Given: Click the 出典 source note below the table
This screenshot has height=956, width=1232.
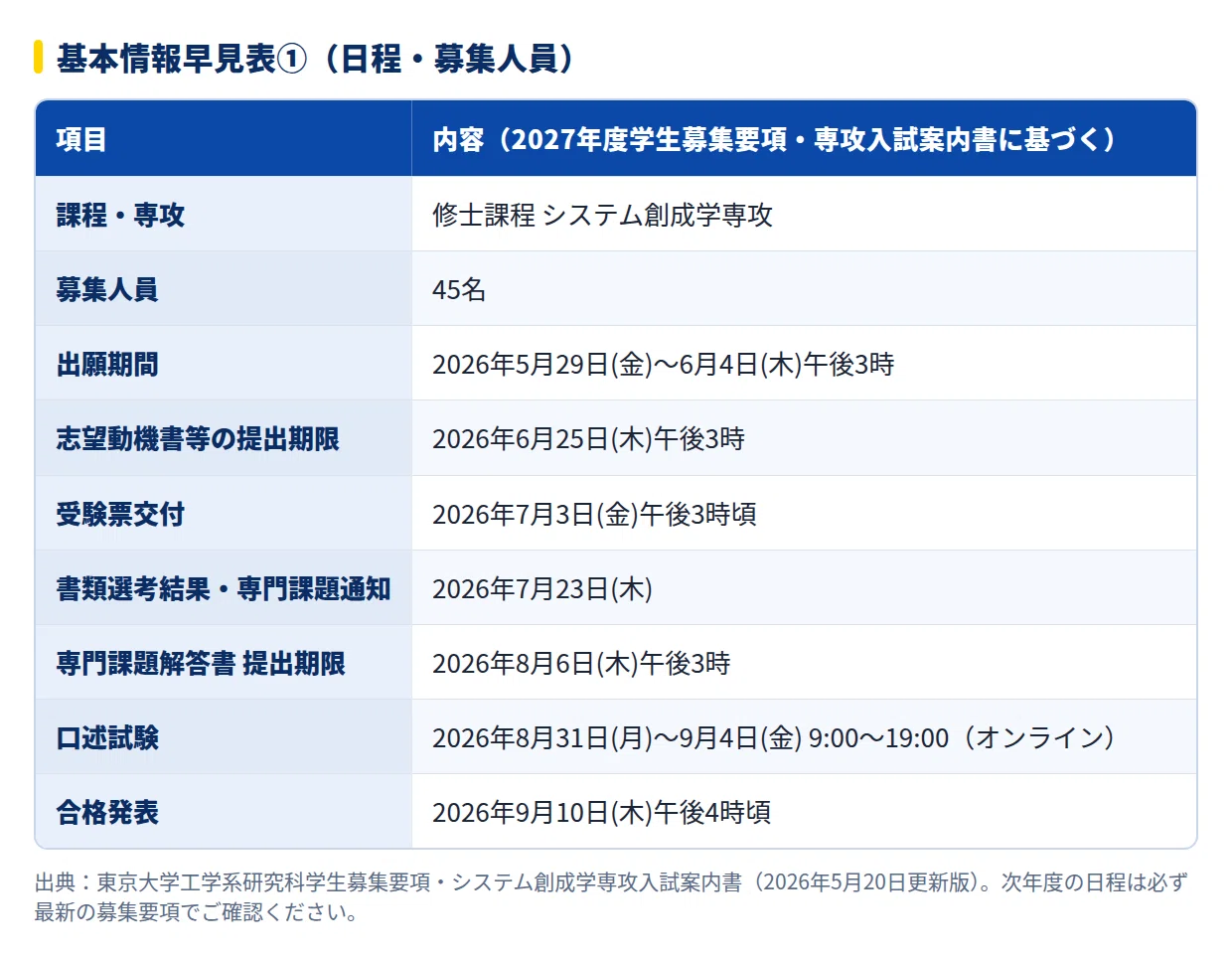Looking at the screenshot, I should [x=611, y=896].
